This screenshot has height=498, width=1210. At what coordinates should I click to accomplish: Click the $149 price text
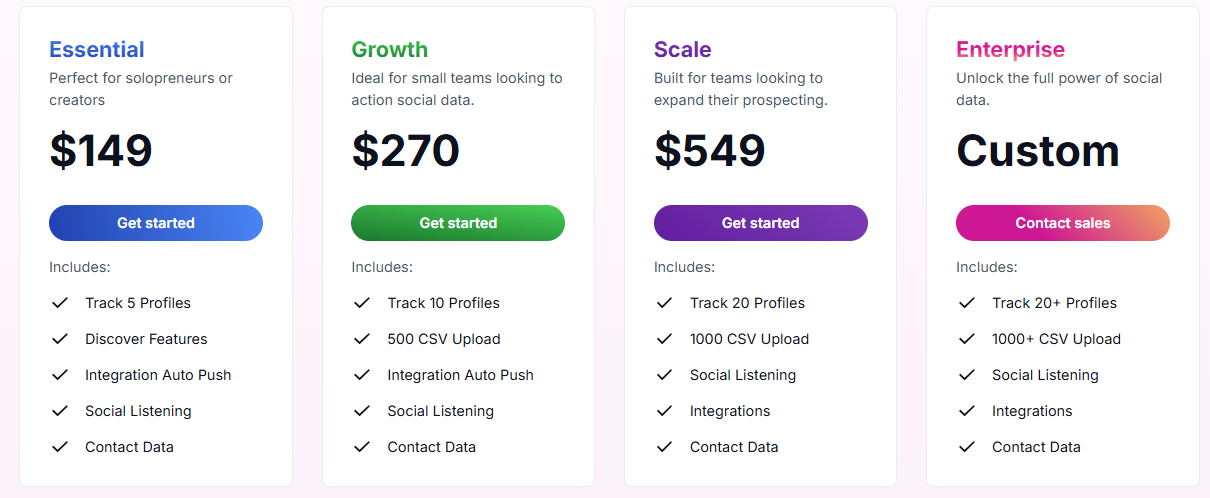coord(101,150)
